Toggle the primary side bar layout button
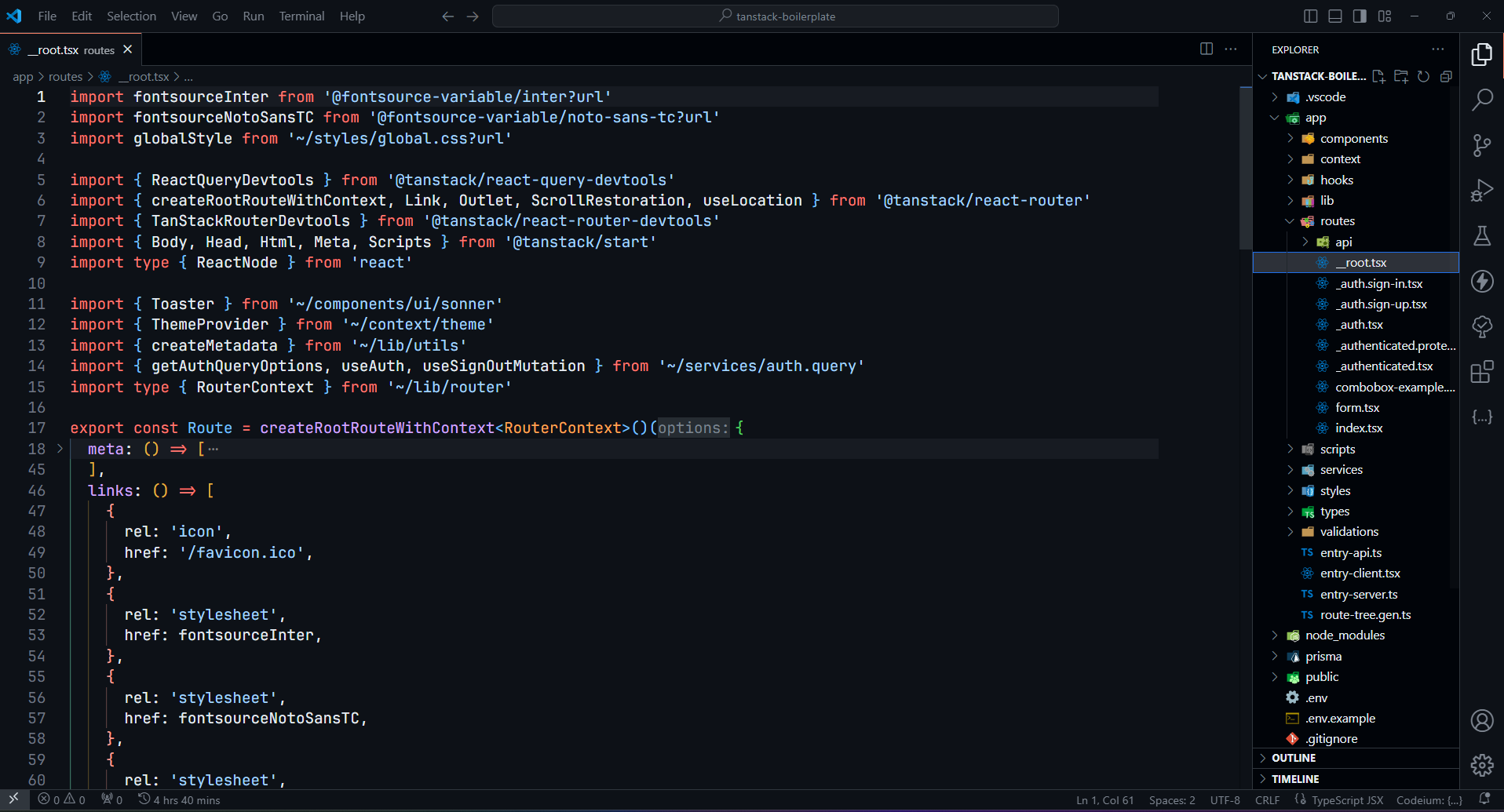 [1310, 16]
